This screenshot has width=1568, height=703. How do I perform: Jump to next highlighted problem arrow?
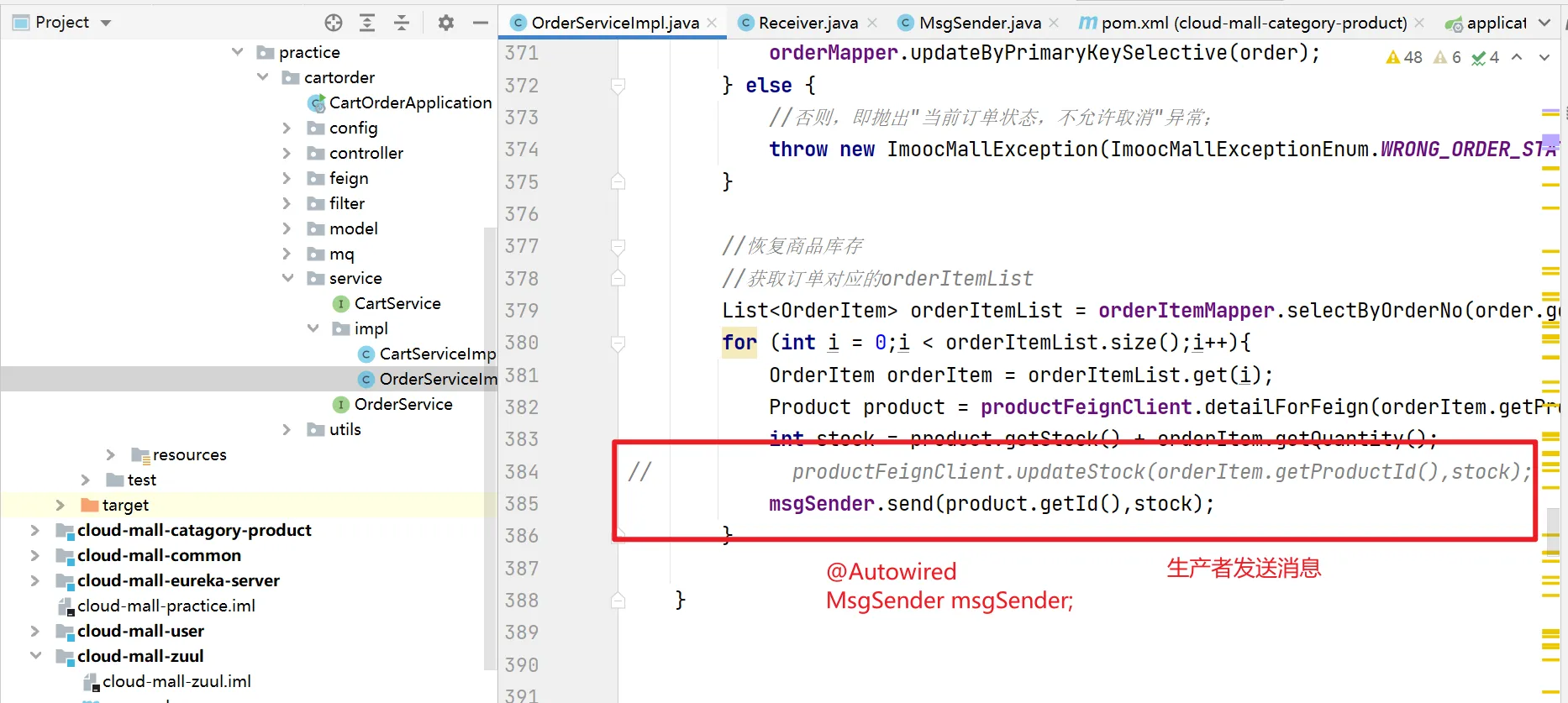(x=1544, y=57)
